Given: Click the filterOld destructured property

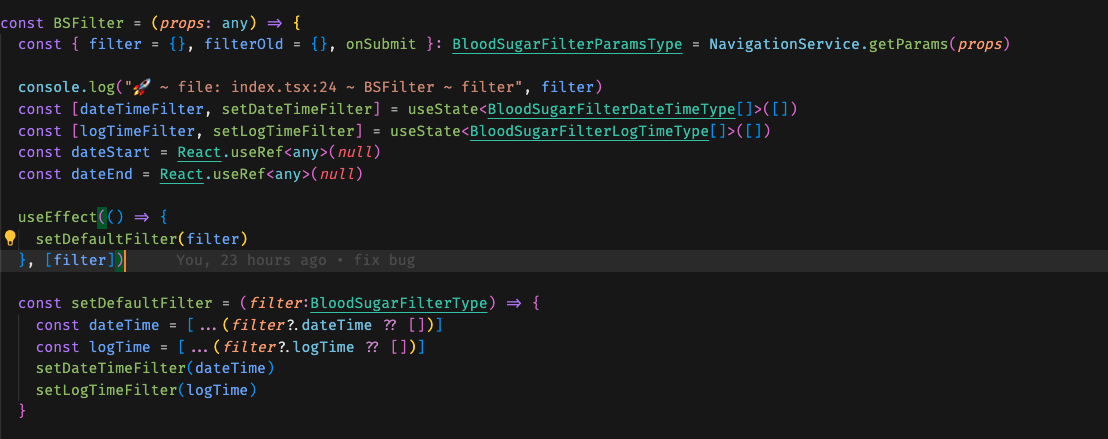Looking at the screenshot, I should 244,45.
